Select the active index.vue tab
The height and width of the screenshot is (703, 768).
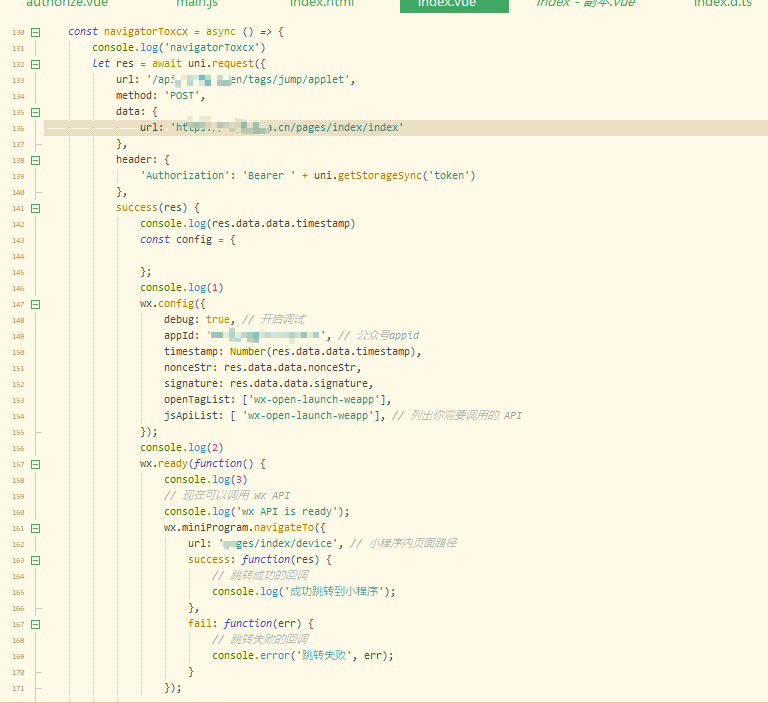point(454,5)
